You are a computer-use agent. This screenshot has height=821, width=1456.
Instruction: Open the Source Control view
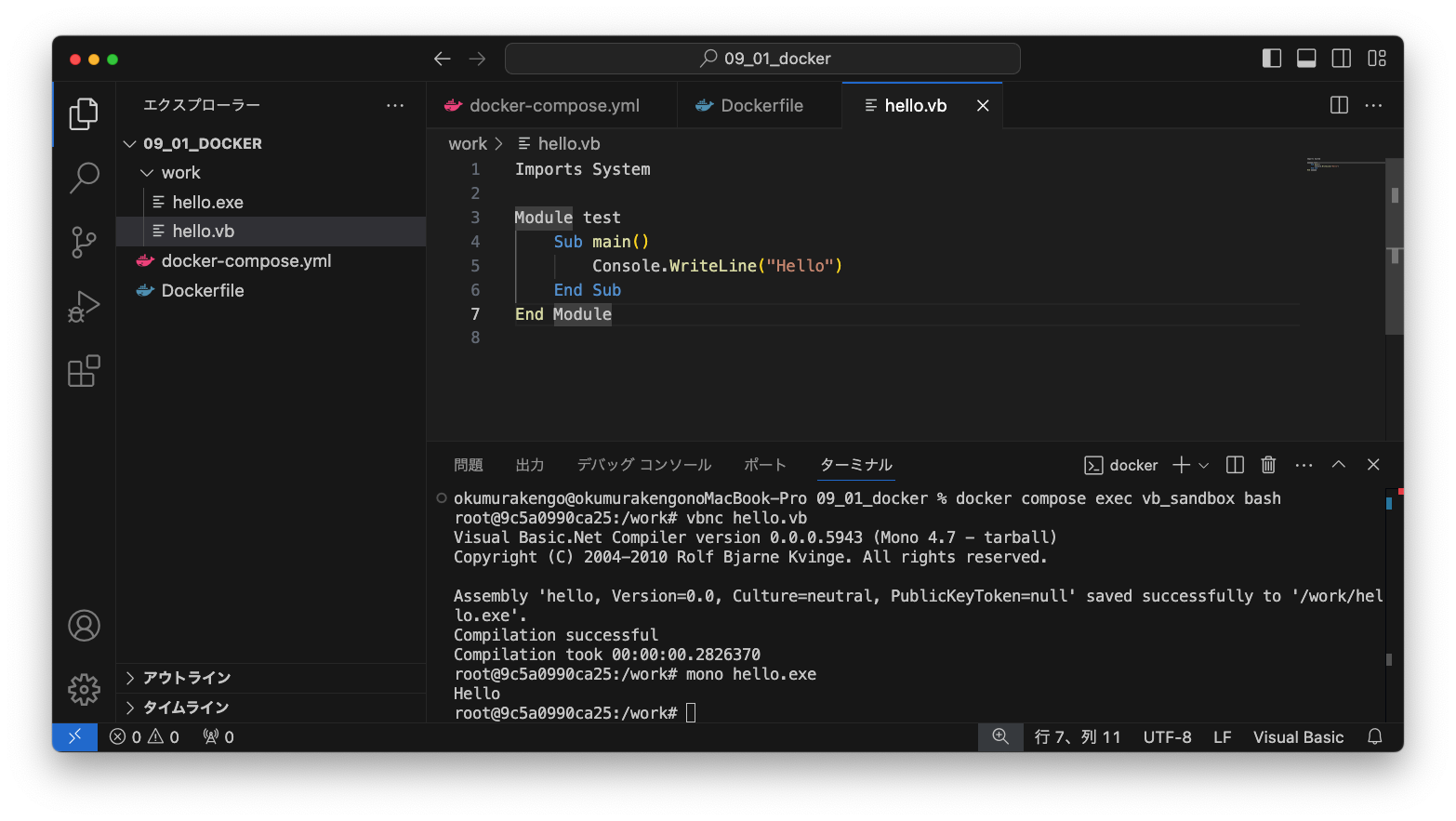click(84, 243)
